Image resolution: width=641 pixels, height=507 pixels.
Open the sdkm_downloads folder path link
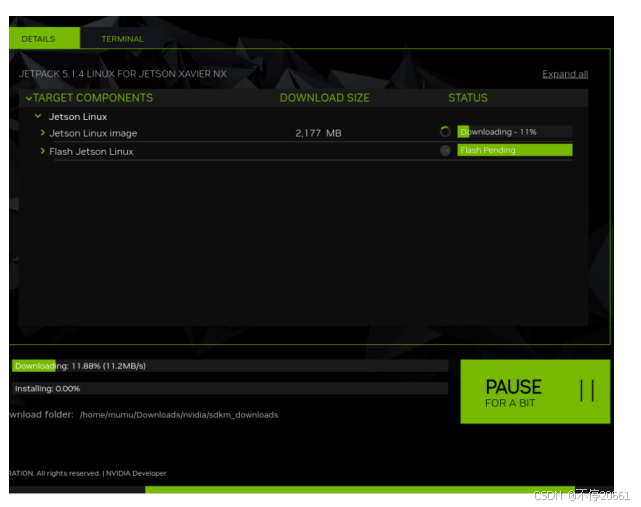[179, 415]
